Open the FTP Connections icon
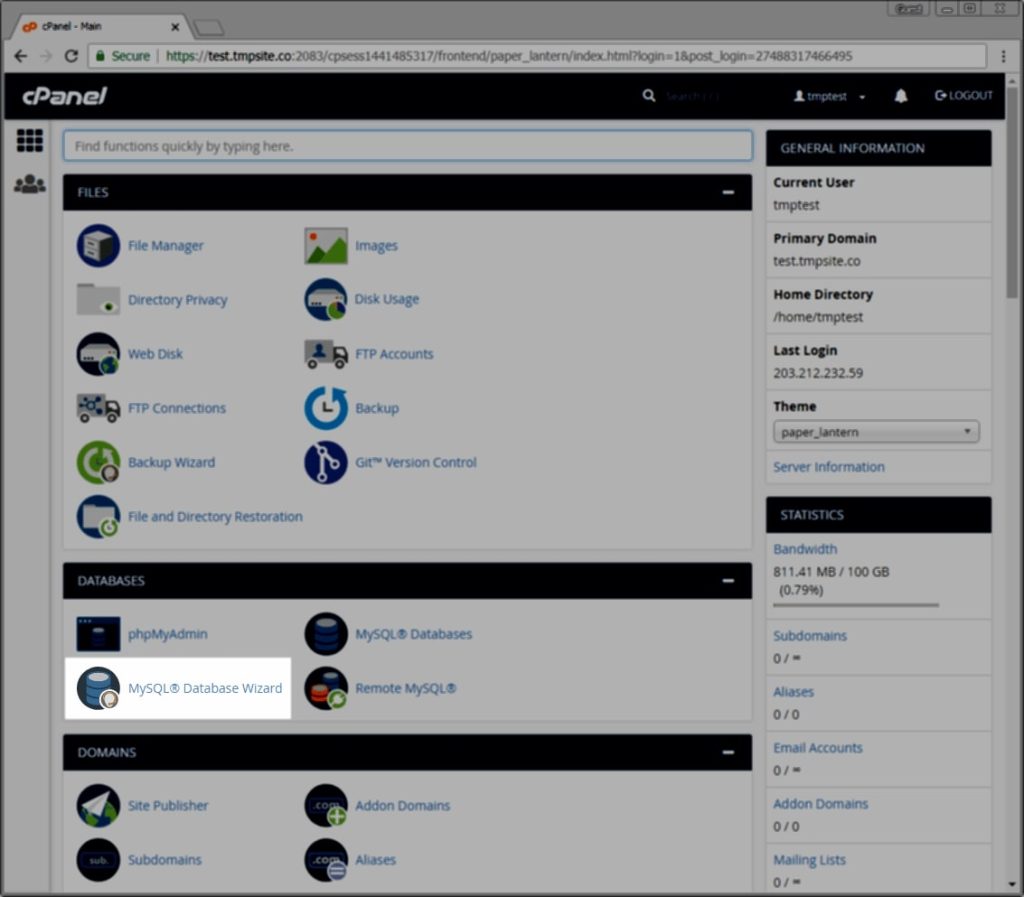 (98, 408)
